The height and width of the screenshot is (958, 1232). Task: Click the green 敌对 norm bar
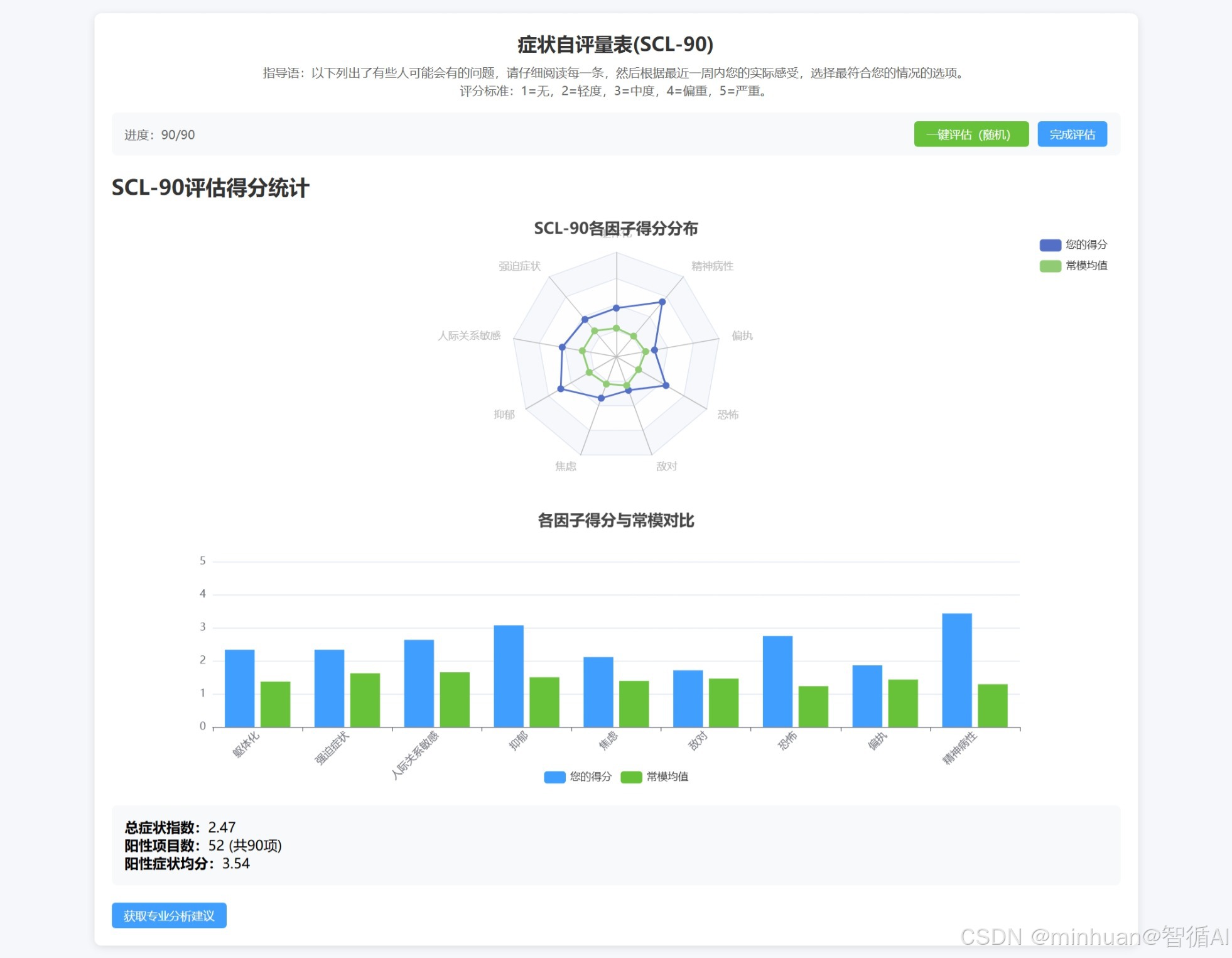[x=723, y=702]
